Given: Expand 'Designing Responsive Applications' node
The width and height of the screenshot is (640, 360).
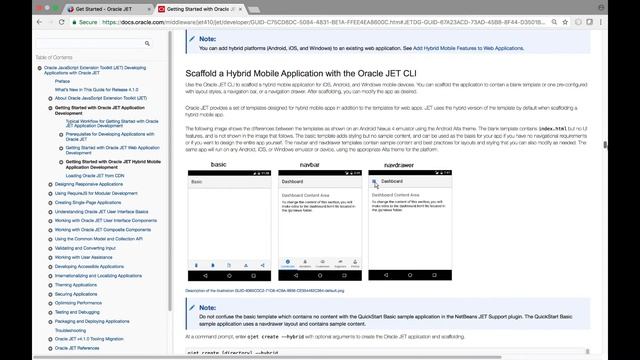Looking at the screenshot, I should pyautogui.click(x=50, y=184).
